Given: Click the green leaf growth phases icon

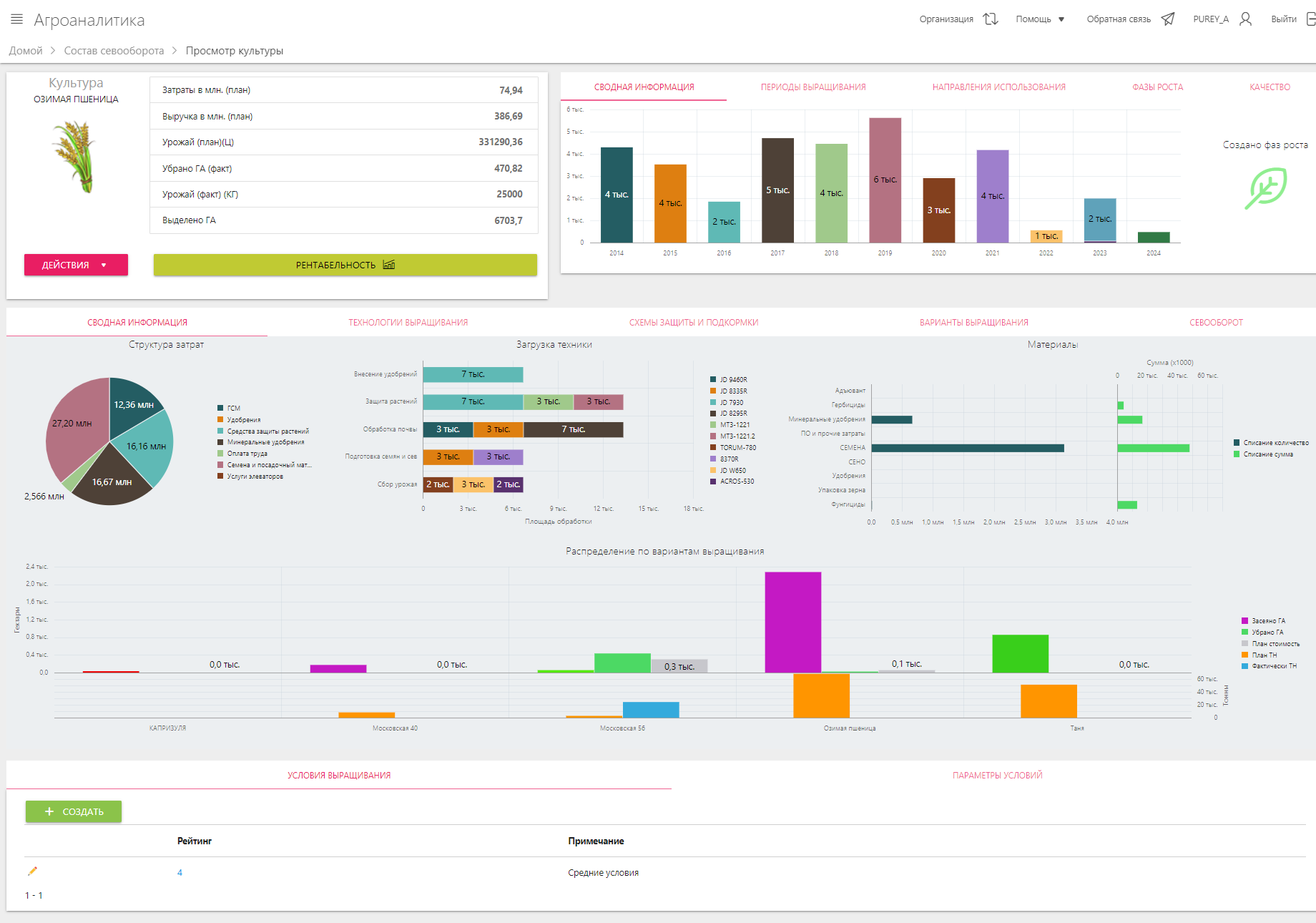Looking at the screenshot, I should (x=1265, y=188).
